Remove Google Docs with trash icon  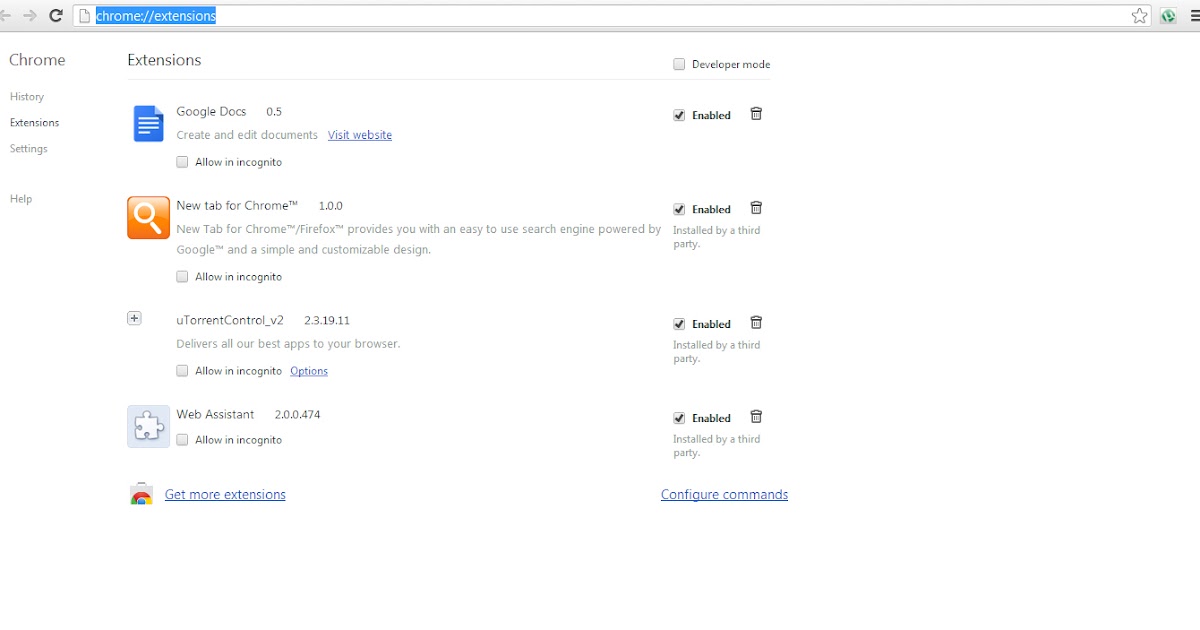756,114
